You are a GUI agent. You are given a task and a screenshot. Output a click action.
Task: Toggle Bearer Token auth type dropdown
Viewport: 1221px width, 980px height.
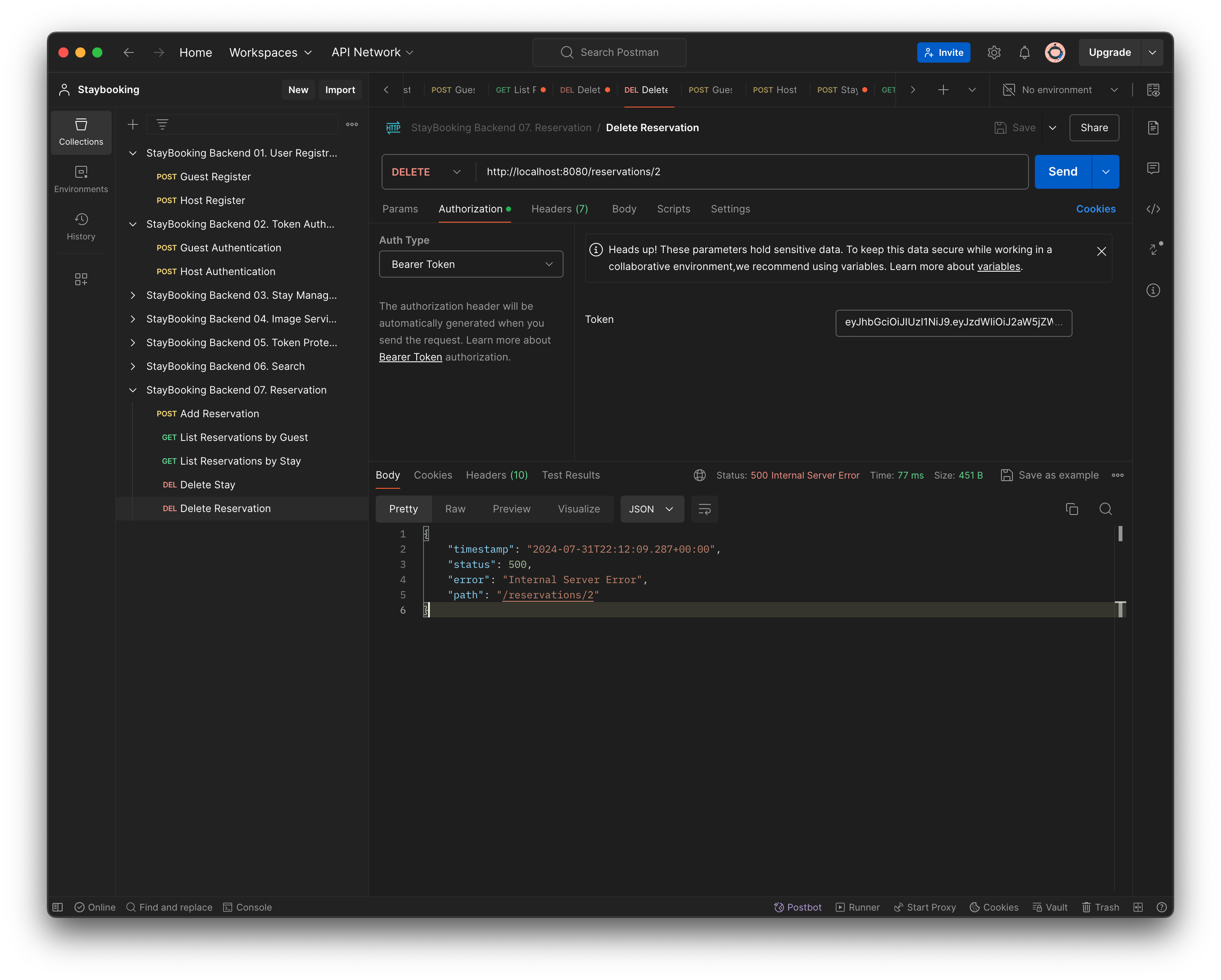471,263
